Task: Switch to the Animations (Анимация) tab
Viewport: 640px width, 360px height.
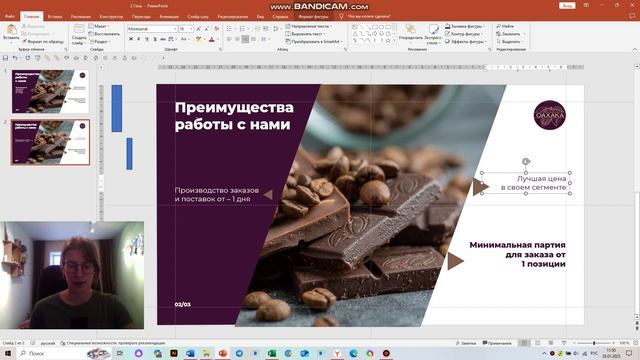Action: [169, 17]
